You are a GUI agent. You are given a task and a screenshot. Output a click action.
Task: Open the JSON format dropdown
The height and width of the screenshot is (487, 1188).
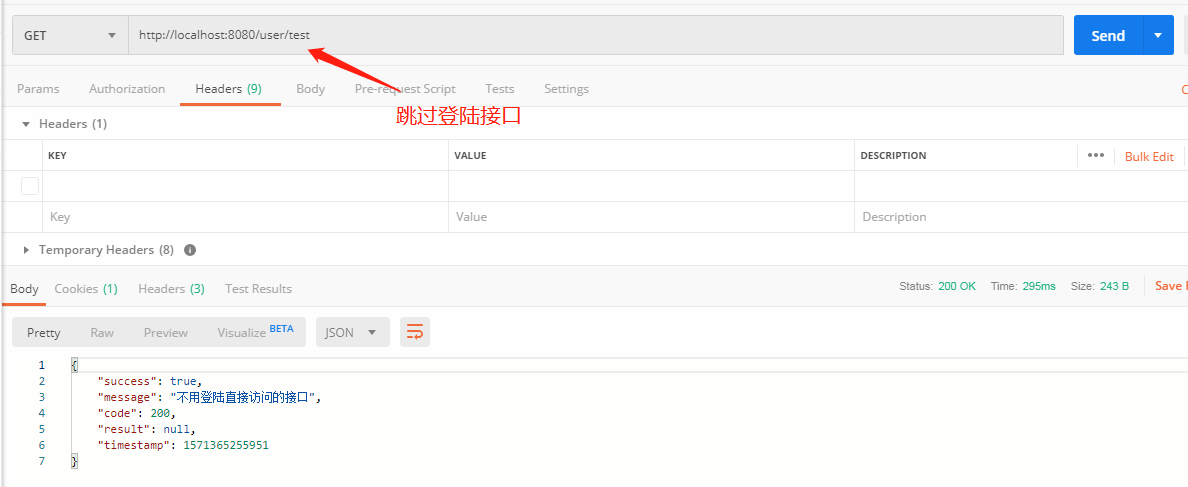[352, 332]
